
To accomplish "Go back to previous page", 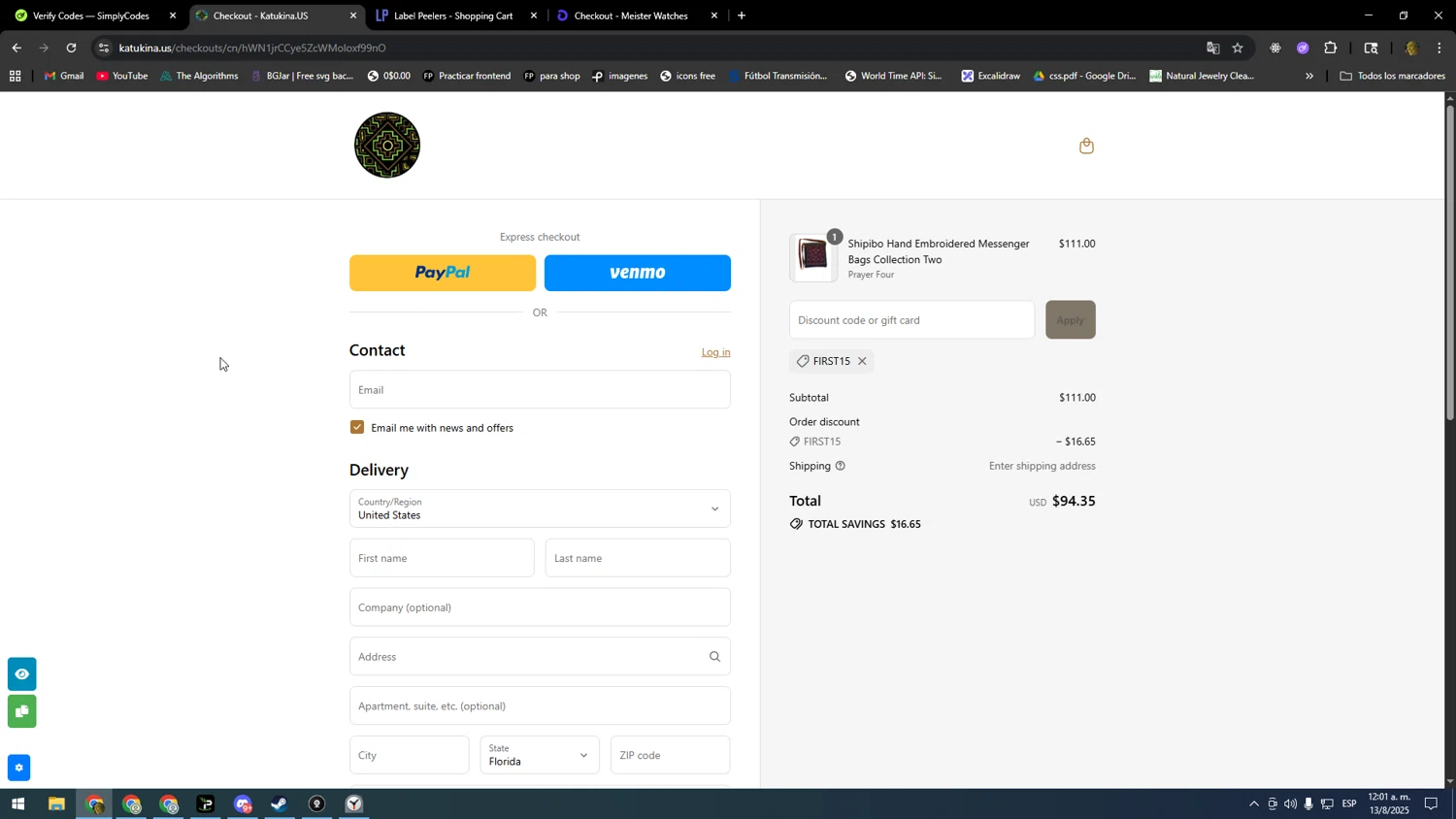I will tap(17, 48).
